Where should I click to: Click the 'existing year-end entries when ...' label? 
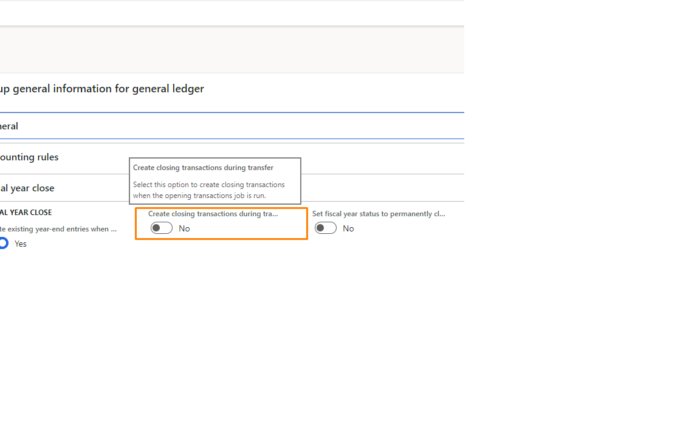point(58,229)
